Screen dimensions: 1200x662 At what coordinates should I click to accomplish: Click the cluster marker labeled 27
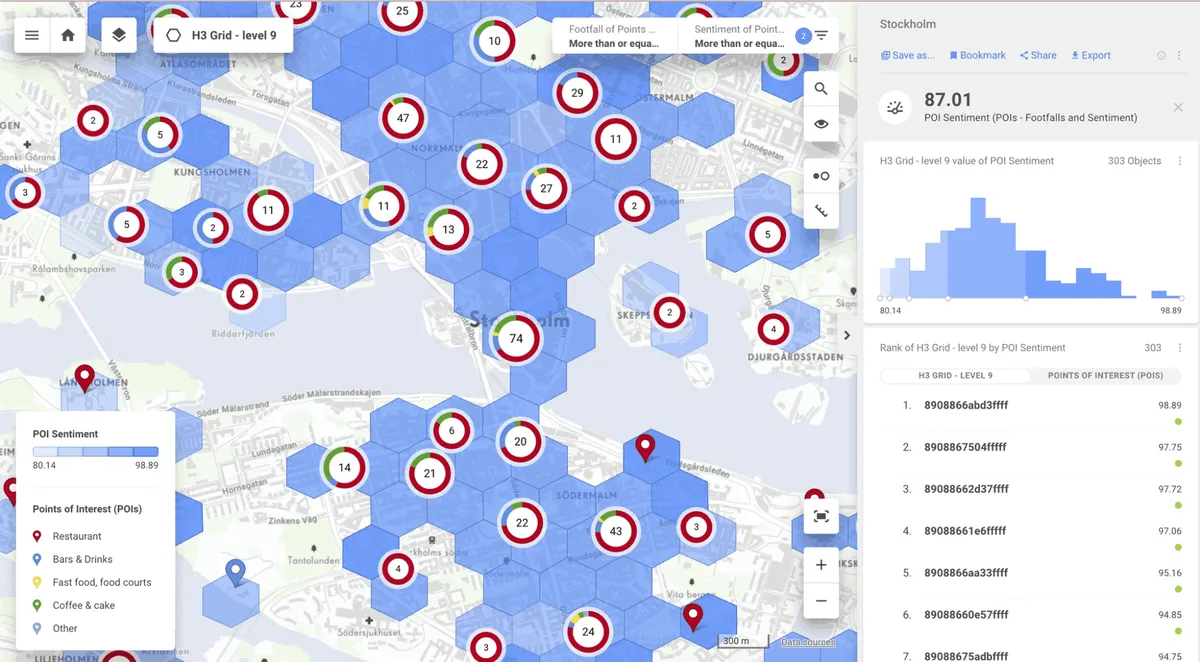546,188
